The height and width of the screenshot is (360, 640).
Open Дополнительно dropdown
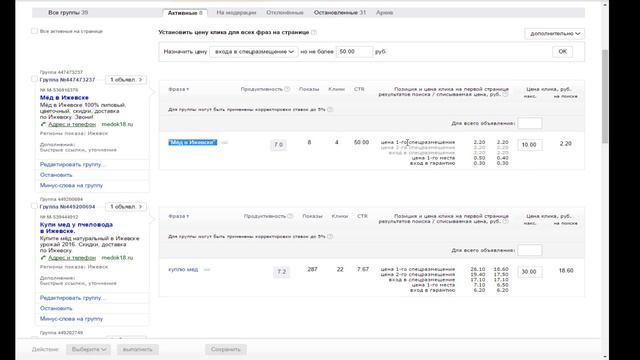pos(554,33)
